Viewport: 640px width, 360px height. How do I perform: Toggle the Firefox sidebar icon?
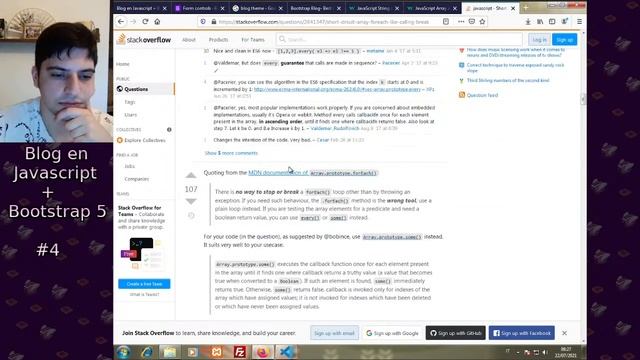click(552, 22)
